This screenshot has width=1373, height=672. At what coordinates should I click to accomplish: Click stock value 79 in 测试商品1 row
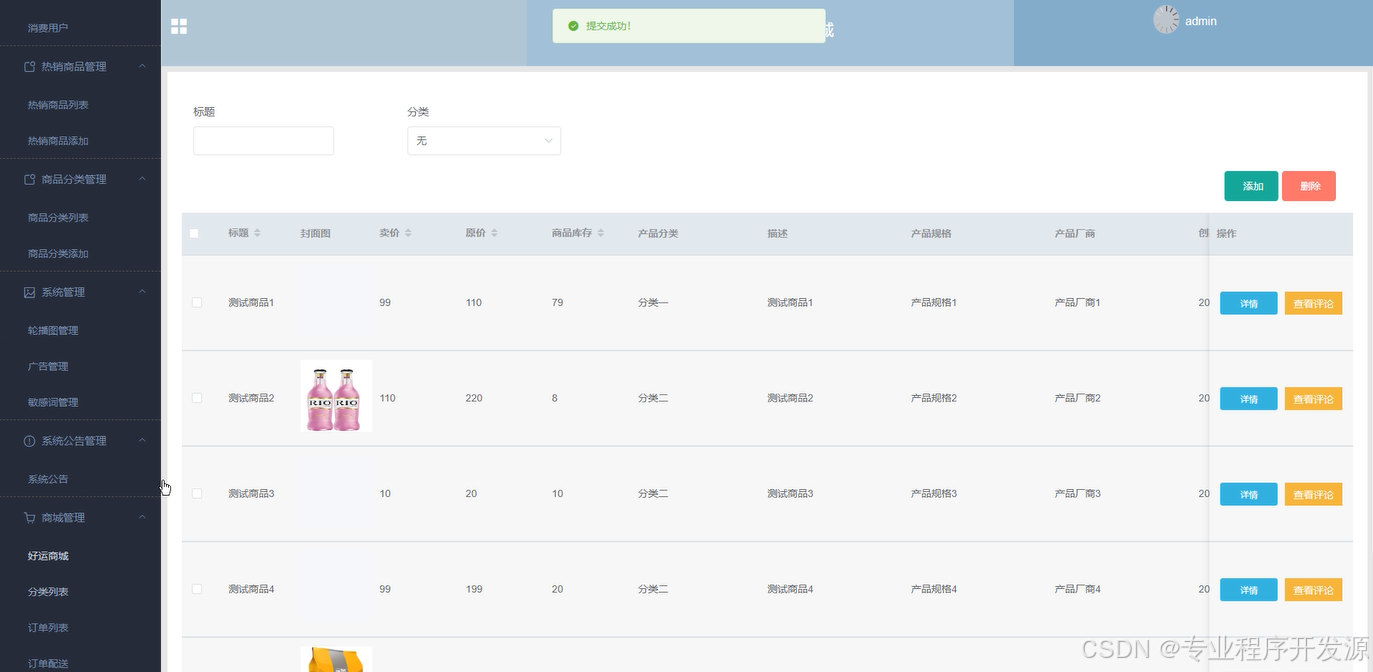click(x=558, y=302)
